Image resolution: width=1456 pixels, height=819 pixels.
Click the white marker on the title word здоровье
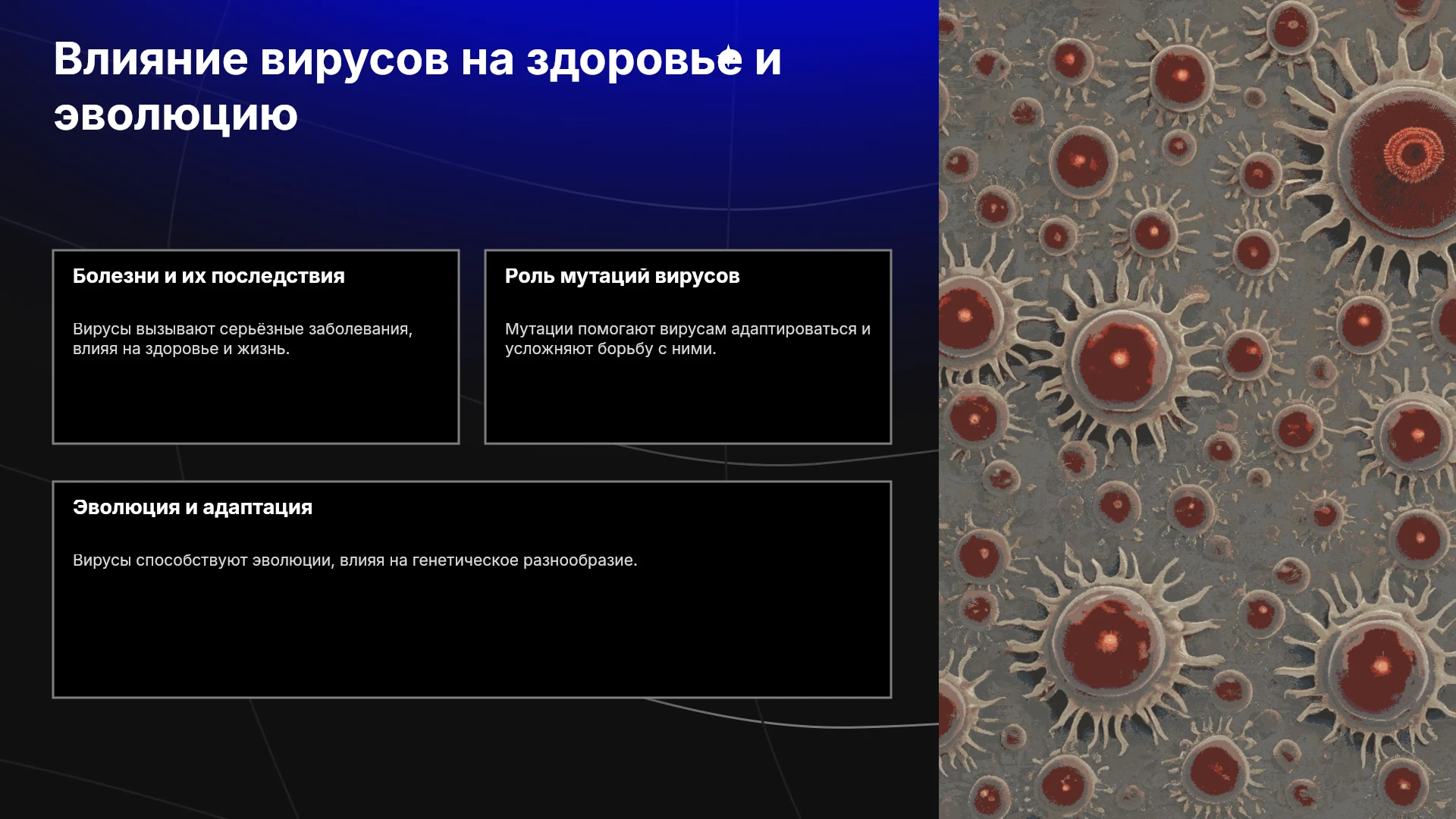[729, 58]
